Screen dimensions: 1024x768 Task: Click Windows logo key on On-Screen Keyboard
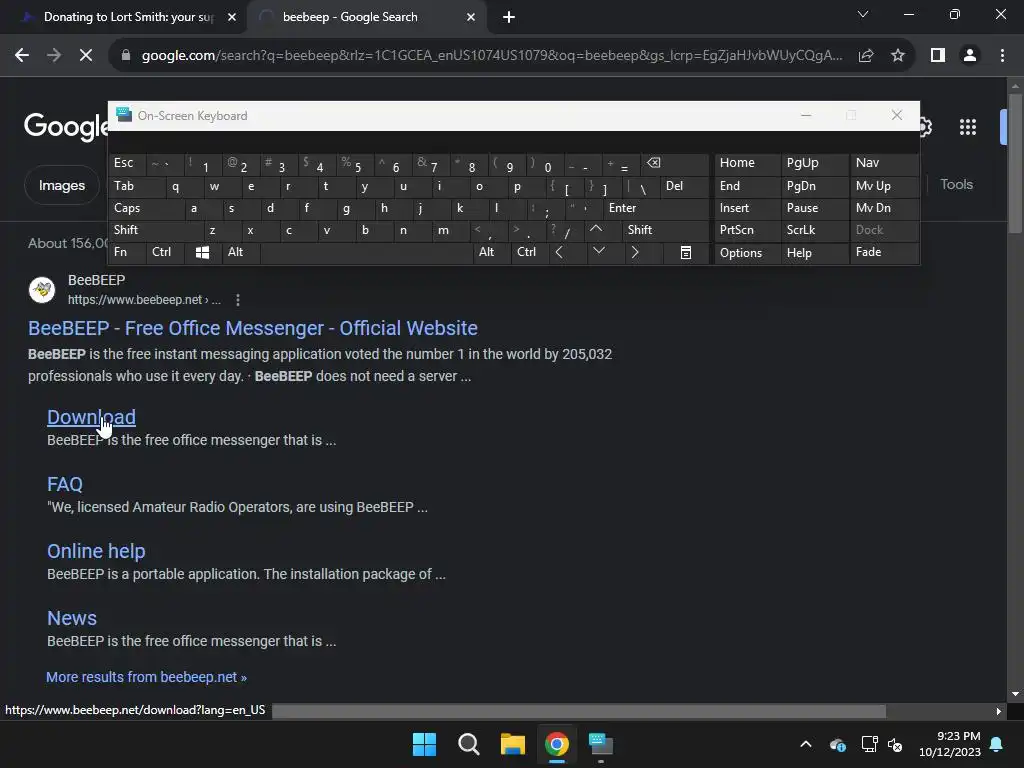[x=202, y=253]
